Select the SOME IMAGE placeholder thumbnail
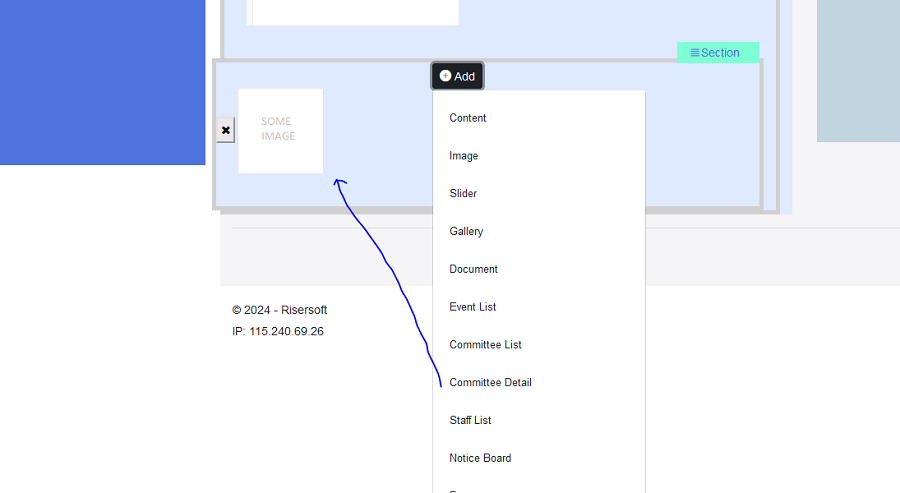 tap(281, 131)
